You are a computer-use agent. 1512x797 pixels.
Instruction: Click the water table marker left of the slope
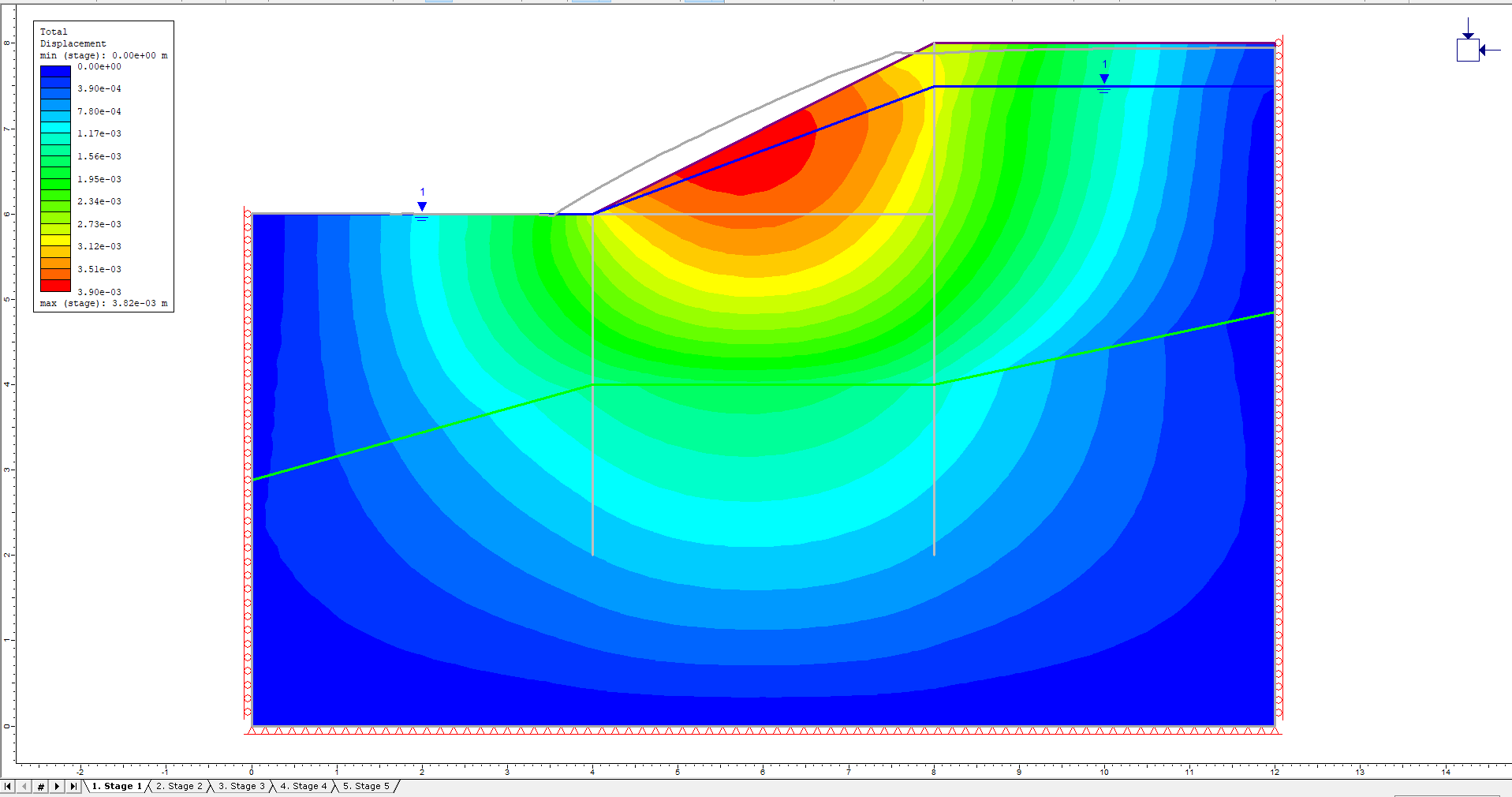[422, 207]
